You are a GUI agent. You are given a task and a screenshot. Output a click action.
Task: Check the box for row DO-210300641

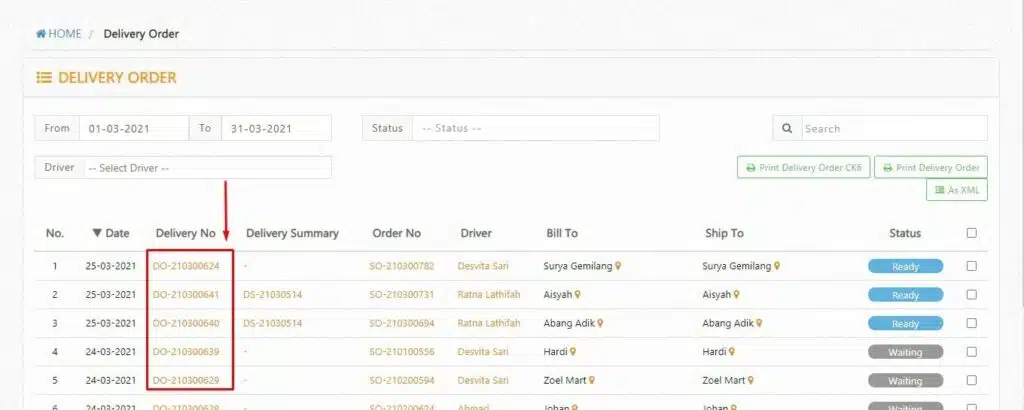(x=972, y=294)
